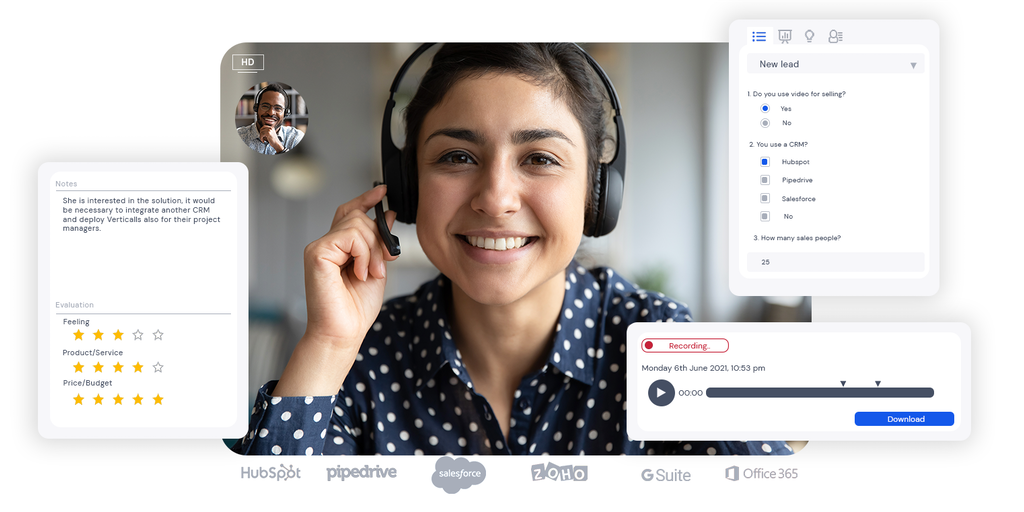Click the HubSpot logo
This screenshot has height=512, width=1024.
click(x=270, y=473)
